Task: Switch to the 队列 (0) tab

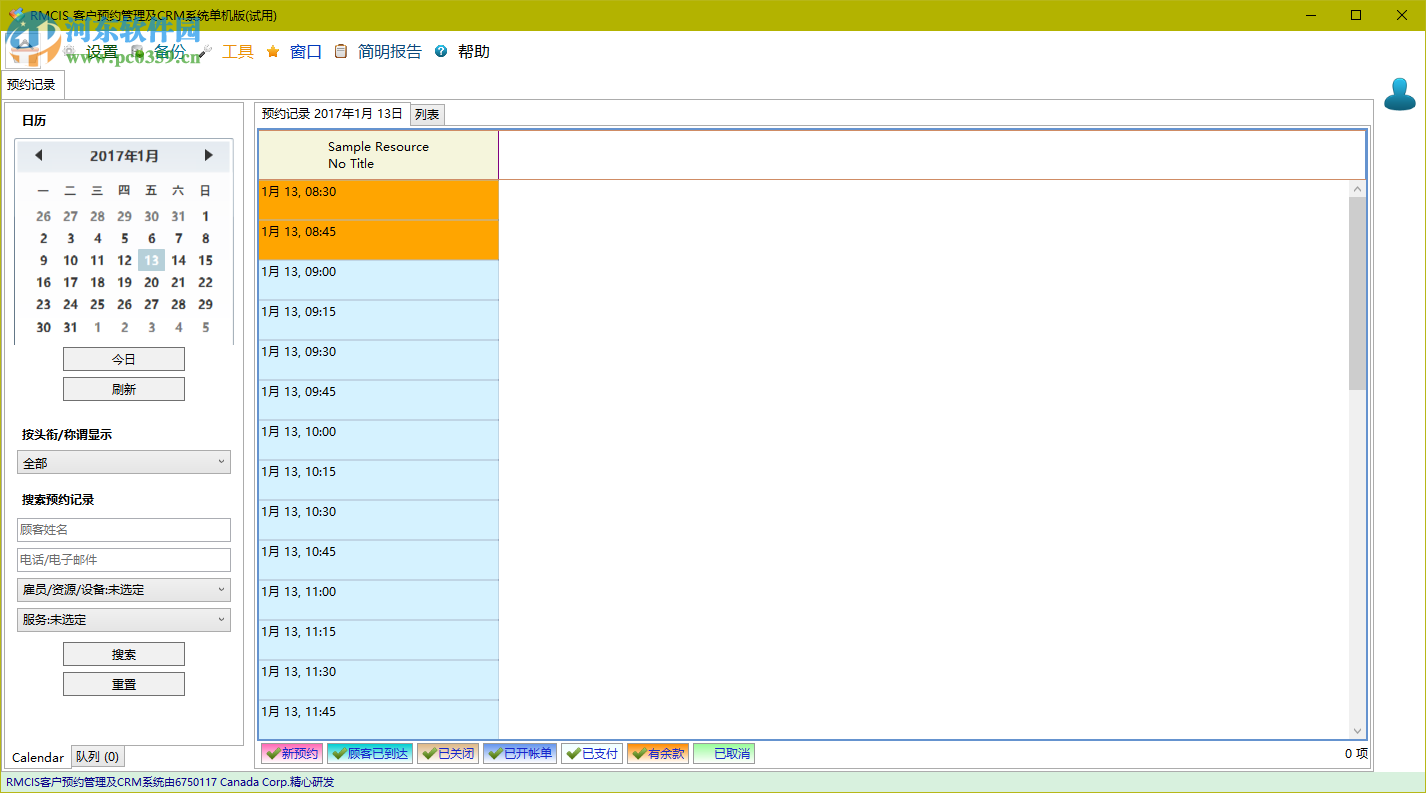Action: 98,757
